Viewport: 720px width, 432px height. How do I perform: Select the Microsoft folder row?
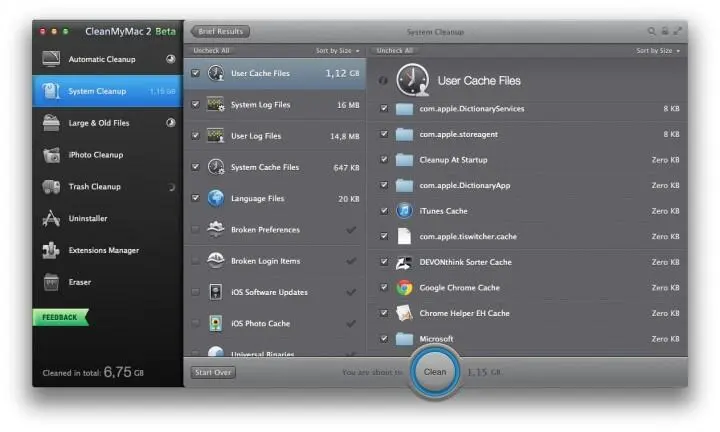click(x=527, y=339)
